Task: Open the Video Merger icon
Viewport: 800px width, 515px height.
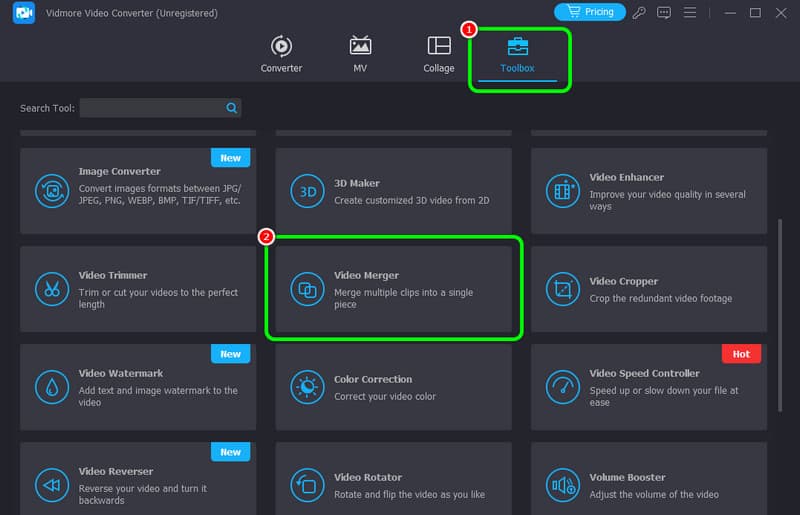Action: 306,289
